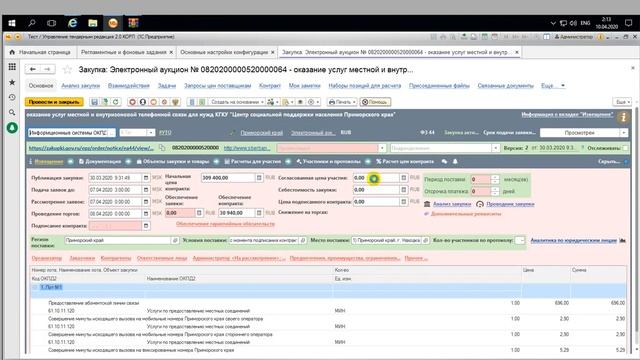Open calculator for Себестоимость закупки field

coord(403,190)
